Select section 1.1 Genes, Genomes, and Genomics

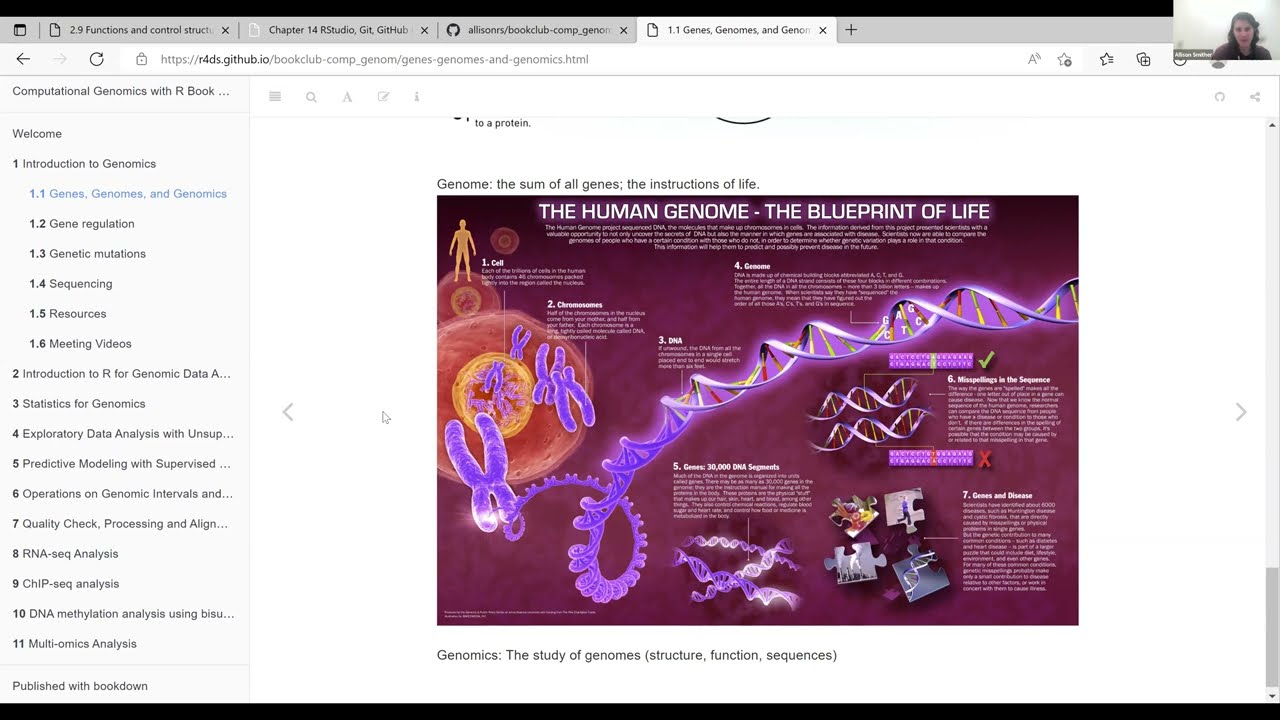(128, 194)
